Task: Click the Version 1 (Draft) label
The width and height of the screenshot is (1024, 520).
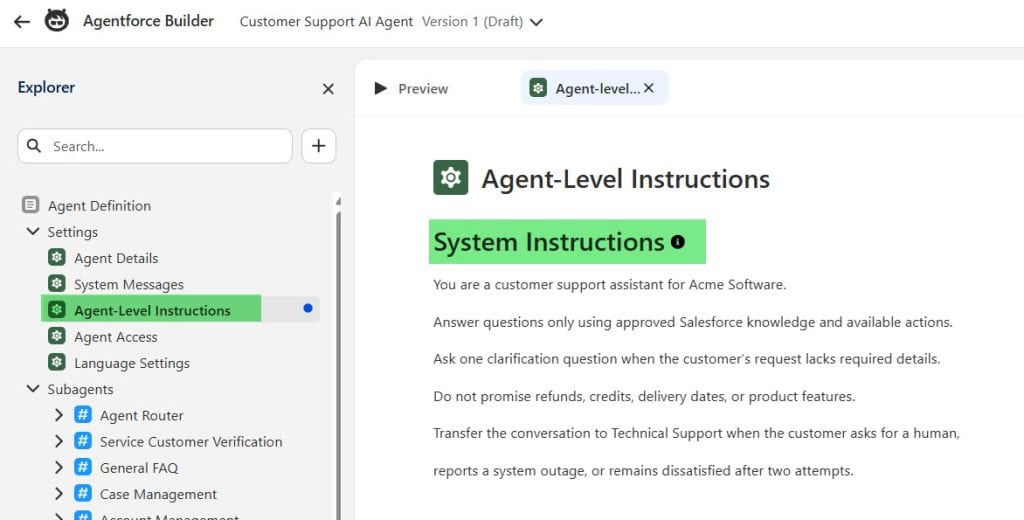Action: (472, 22)
